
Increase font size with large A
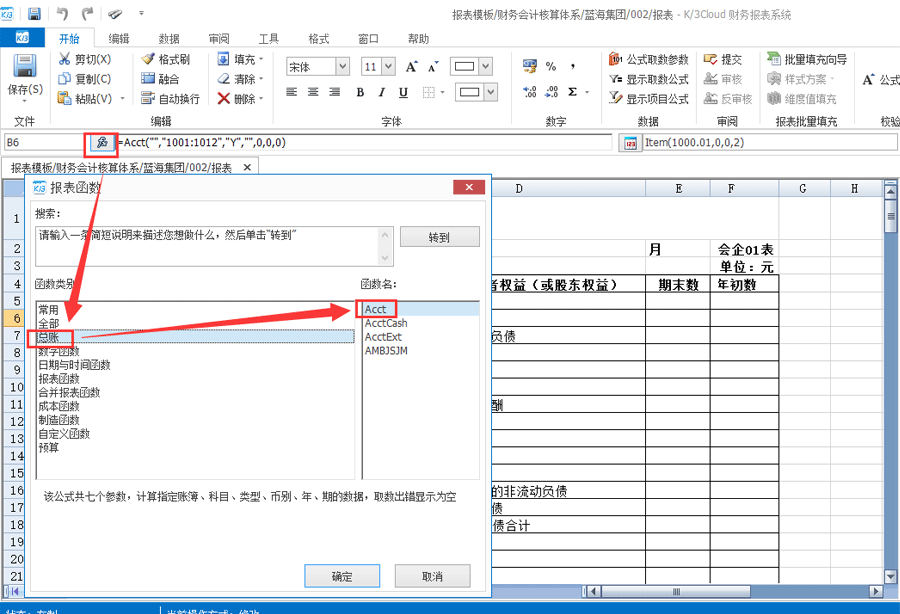coord(411,67)
